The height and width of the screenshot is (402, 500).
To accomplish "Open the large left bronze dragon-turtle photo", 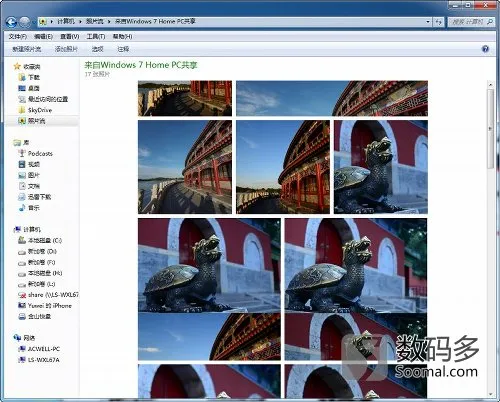I will coord(209,265).
